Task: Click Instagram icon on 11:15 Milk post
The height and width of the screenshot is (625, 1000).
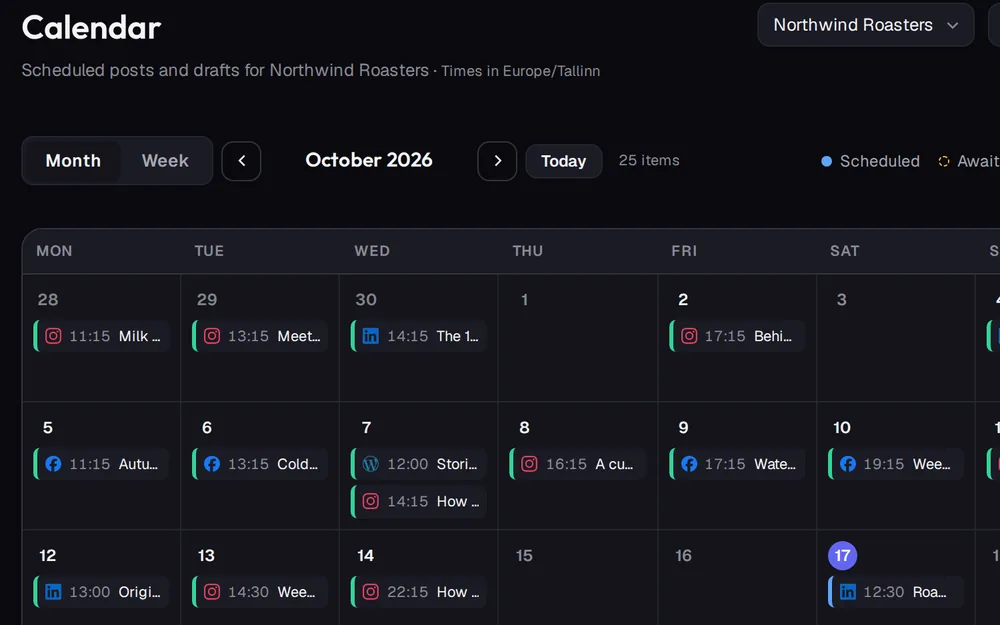Action: pos(54,336)
